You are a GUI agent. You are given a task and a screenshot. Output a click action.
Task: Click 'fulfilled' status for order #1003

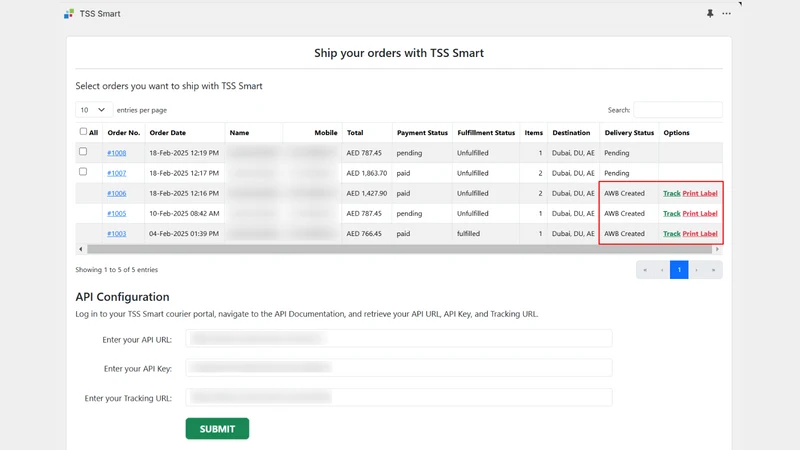[468, 234]
